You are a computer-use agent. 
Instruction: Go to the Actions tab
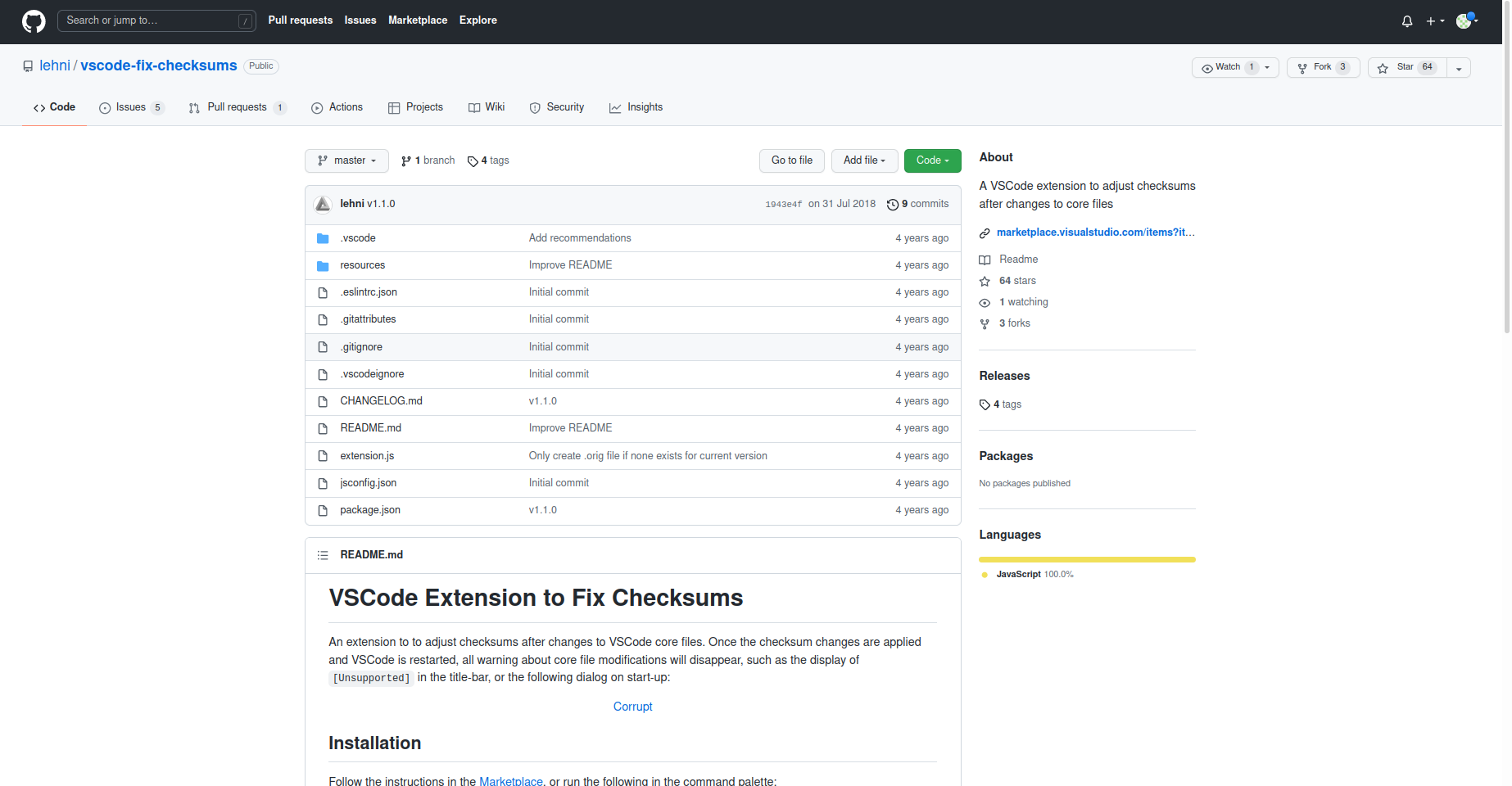[337, 107]
